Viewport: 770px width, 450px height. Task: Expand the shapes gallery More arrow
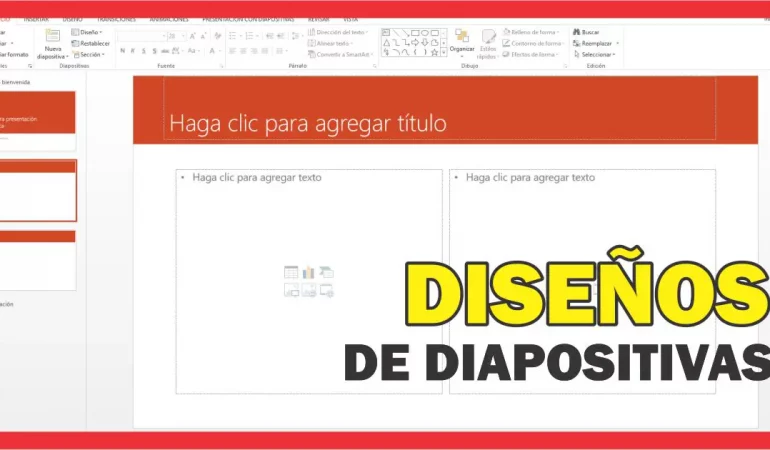(444, 52)
